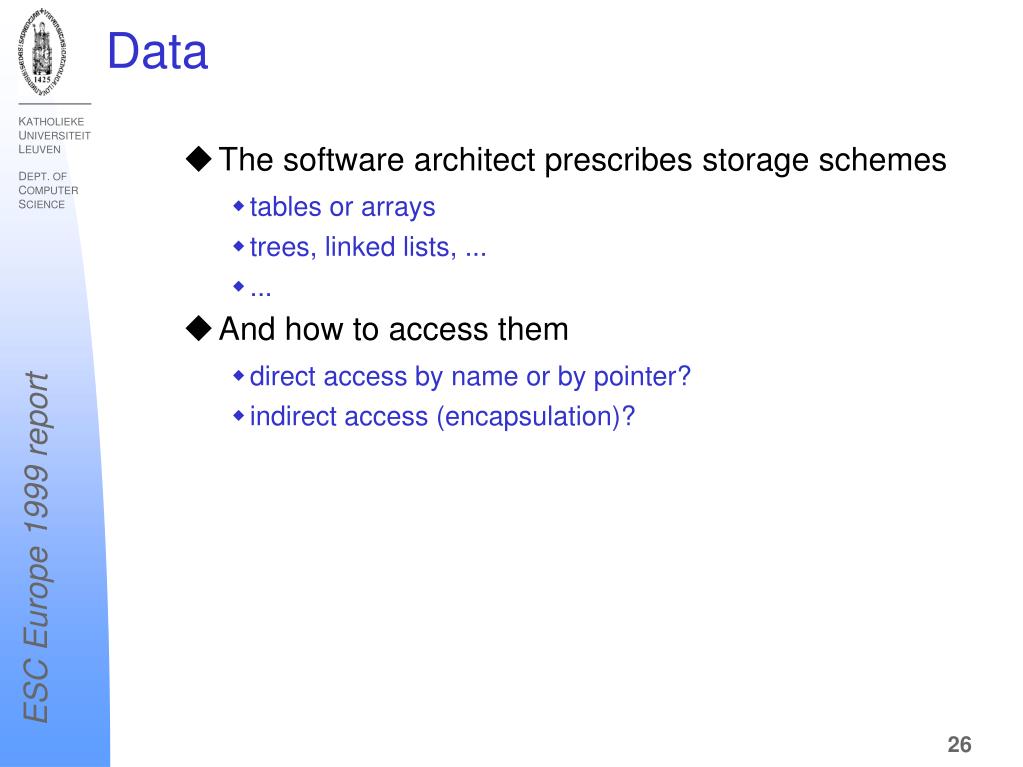
Task: Click the blue bullet before "trees, linked lists"
Action: pos(239,247)
